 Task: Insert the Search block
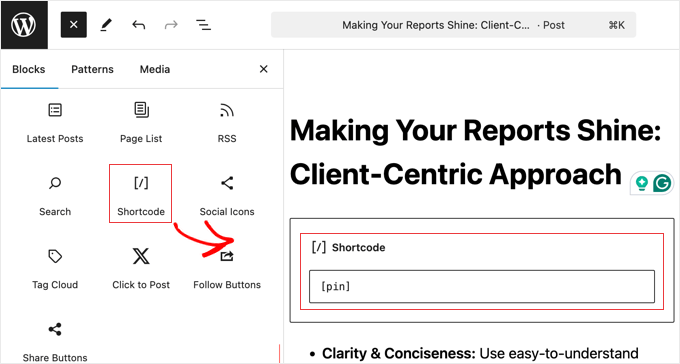[55, 195]
